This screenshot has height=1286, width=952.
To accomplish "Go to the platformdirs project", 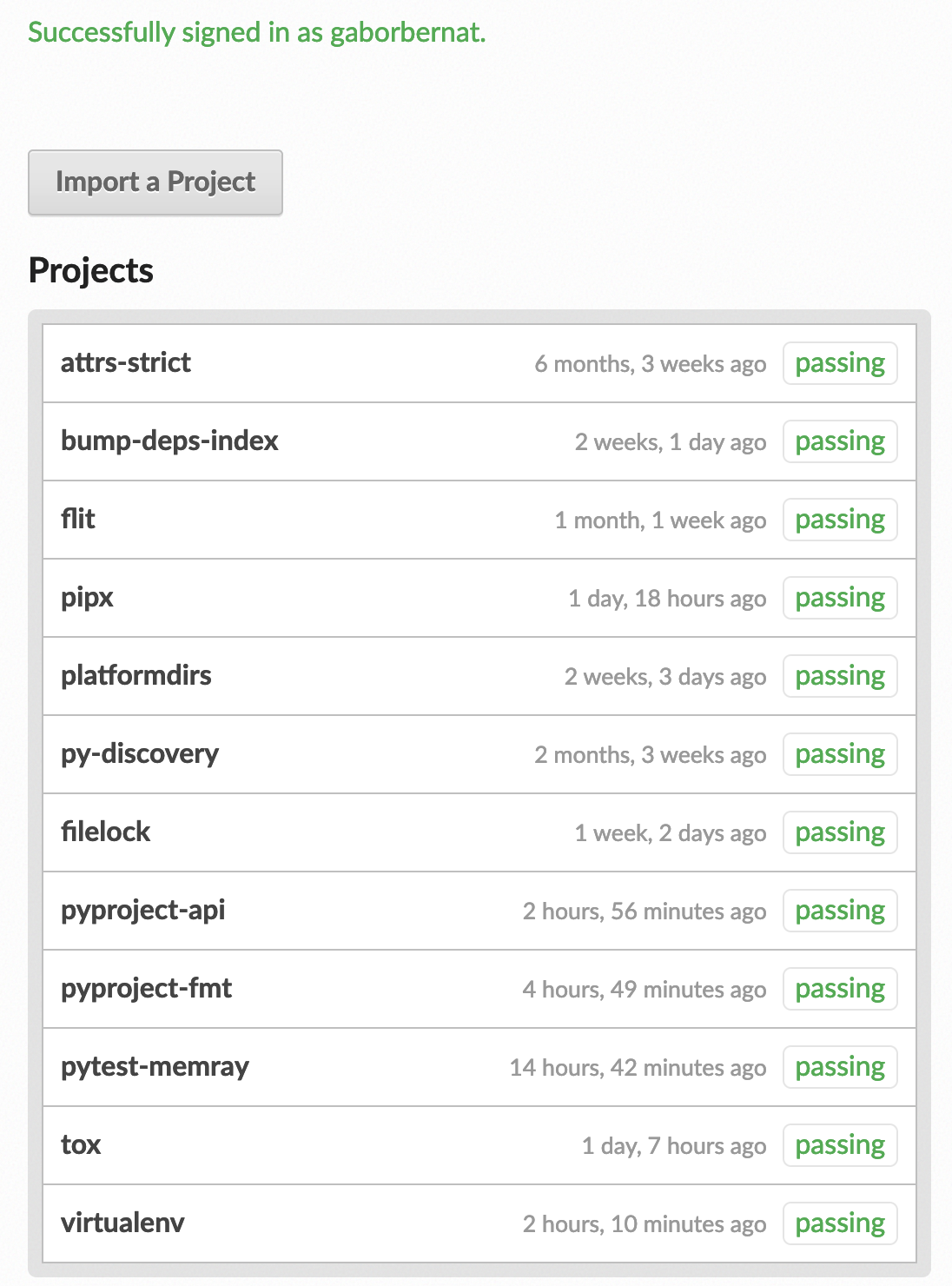I will click(x=136, y=676).
